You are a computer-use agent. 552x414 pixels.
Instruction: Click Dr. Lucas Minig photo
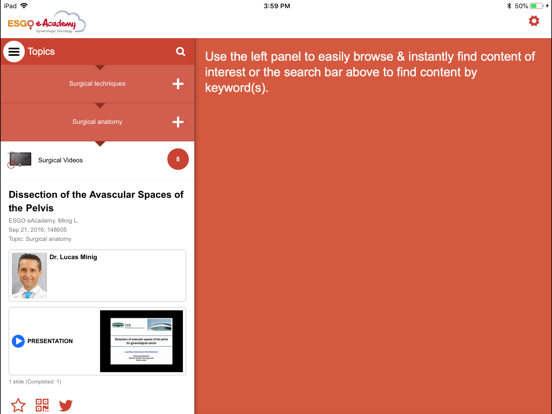pyautogui.click(x=29, y=276)
